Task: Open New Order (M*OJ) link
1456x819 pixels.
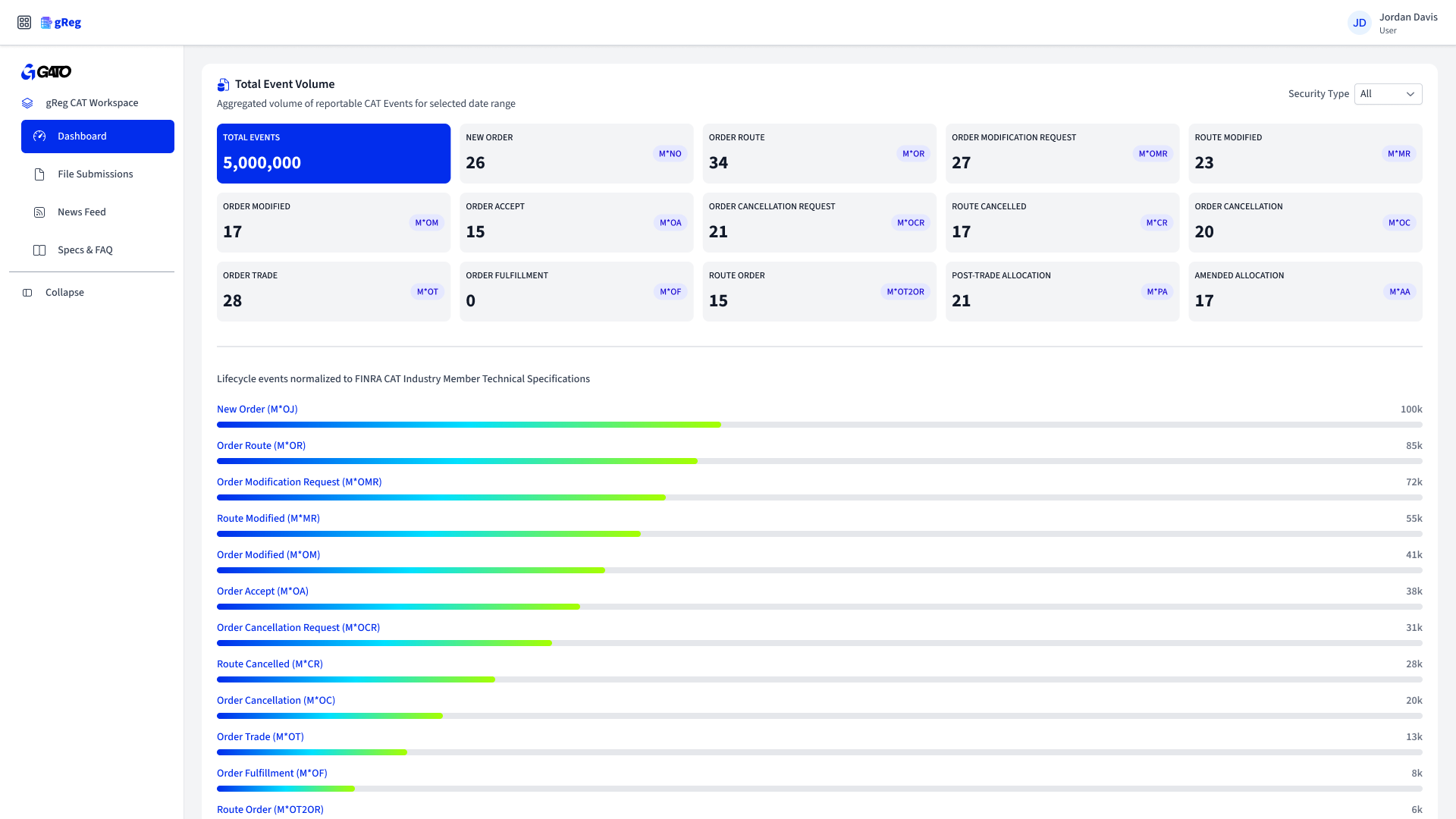Action: [x=257, y=409]
